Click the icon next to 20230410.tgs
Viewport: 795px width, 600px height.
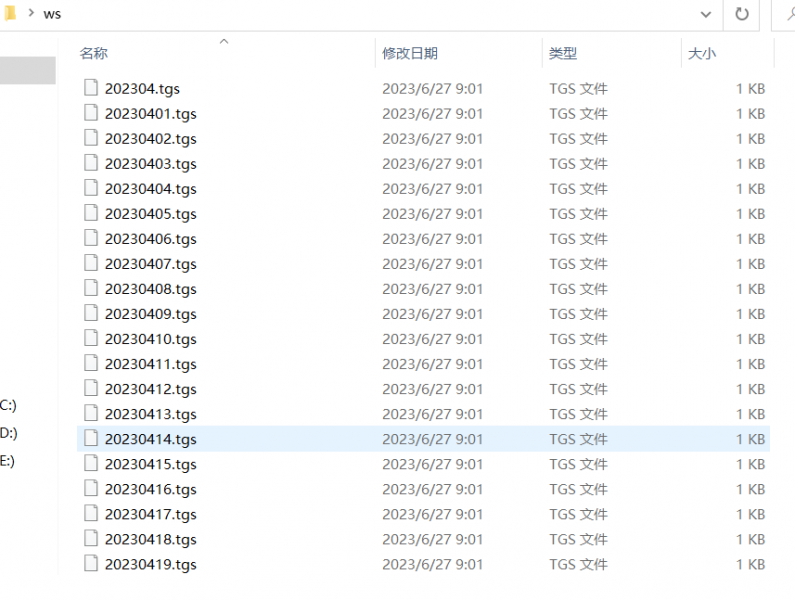point(92,338)
